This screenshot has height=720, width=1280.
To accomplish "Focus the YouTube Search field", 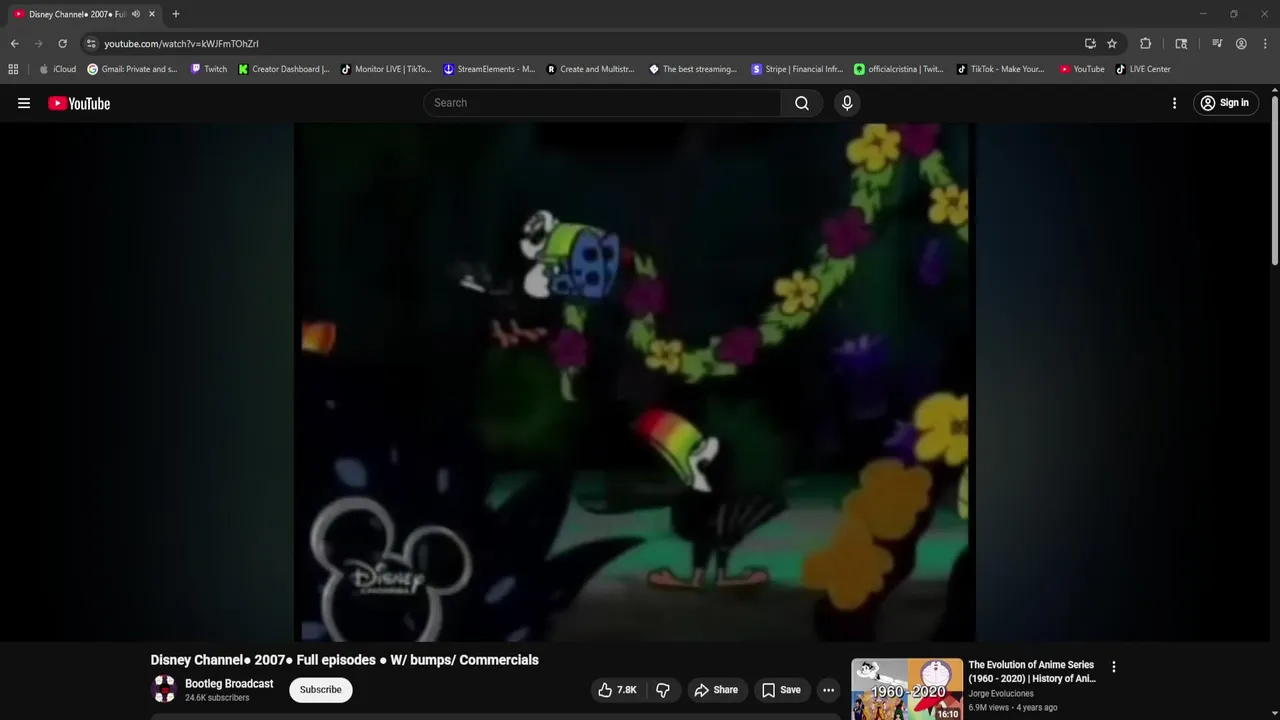I will tap(603, 103).
